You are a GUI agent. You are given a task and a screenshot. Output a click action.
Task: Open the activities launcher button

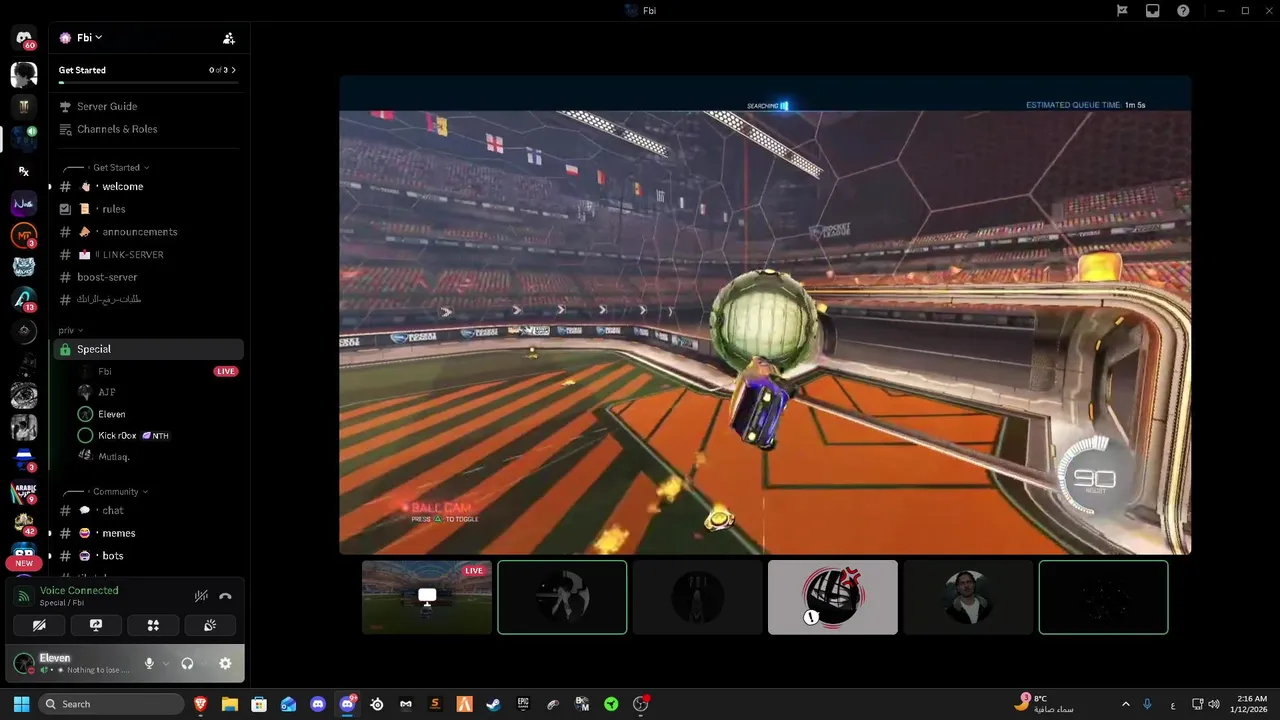click(153, 625)
